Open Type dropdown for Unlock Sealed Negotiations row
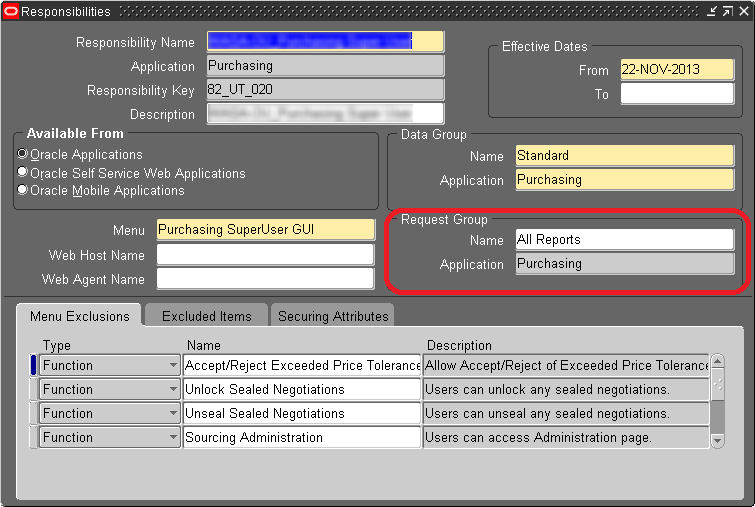This screenshot has width=755, height=507. coord(173,390)
